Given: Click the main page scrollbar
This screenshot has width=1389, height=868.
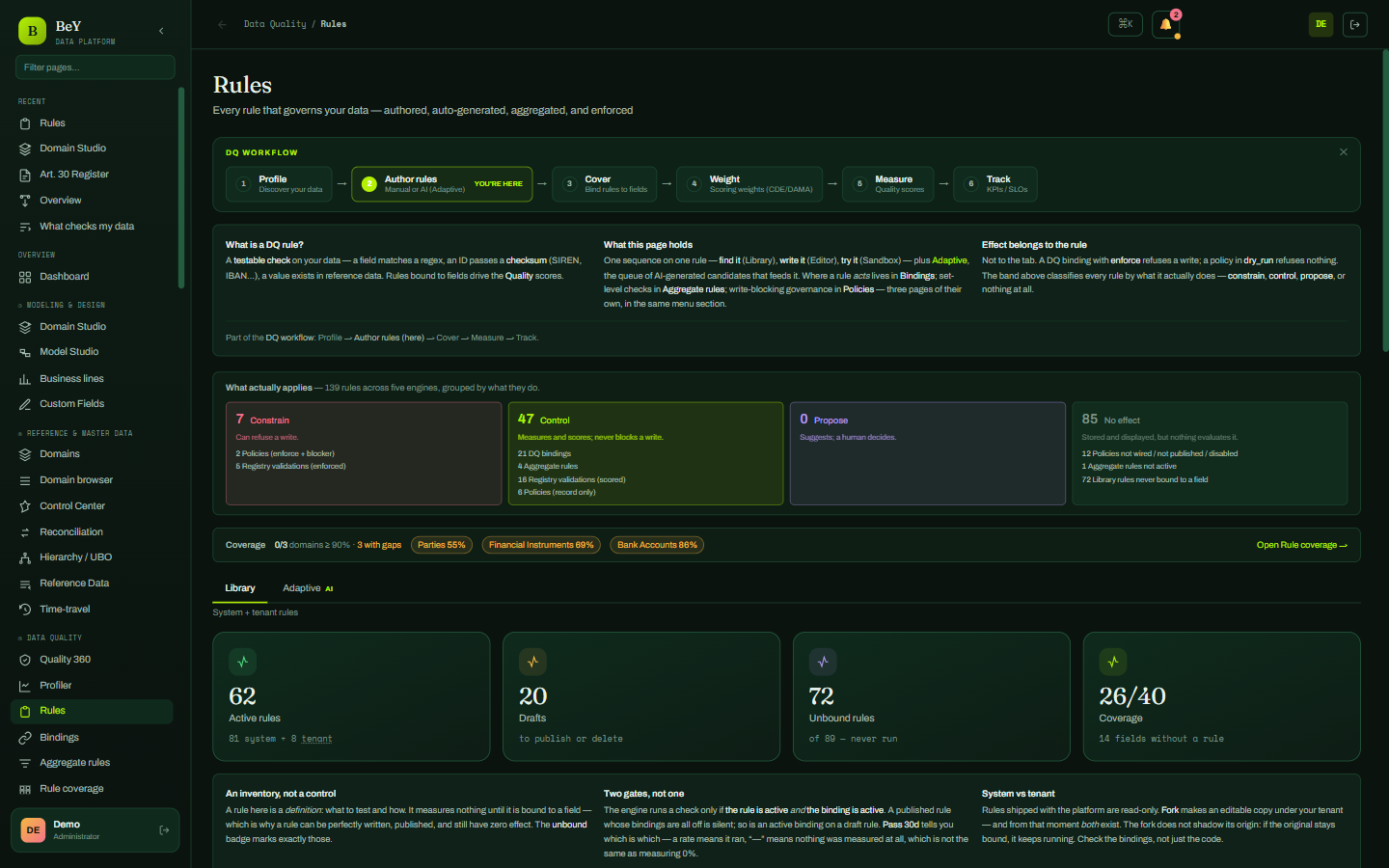Looking at the screenshot, I should click(1386, 201).
